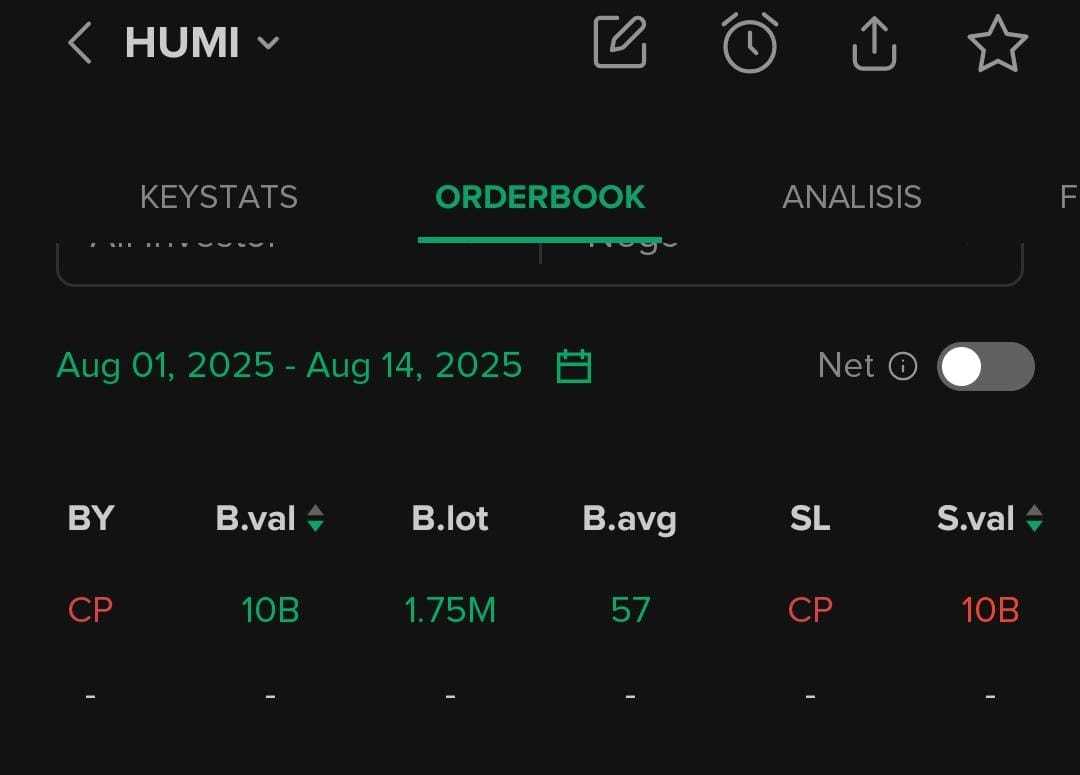Sort by S.val arrows
Image resolution: width=1080 pixels, height=775 pixels.
click(x=1034, y=518)
